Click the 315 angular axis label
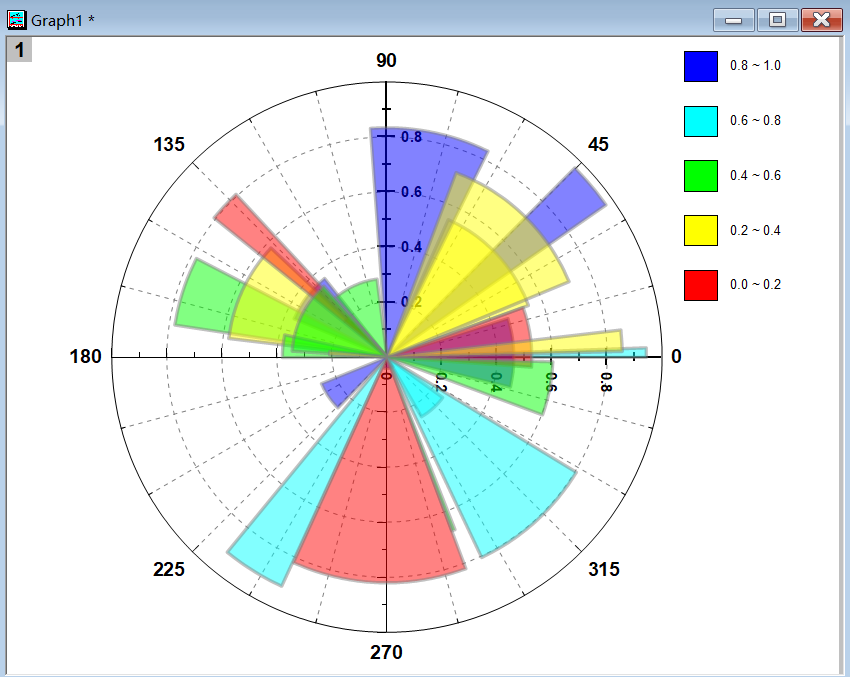 (x=604, y=569)
